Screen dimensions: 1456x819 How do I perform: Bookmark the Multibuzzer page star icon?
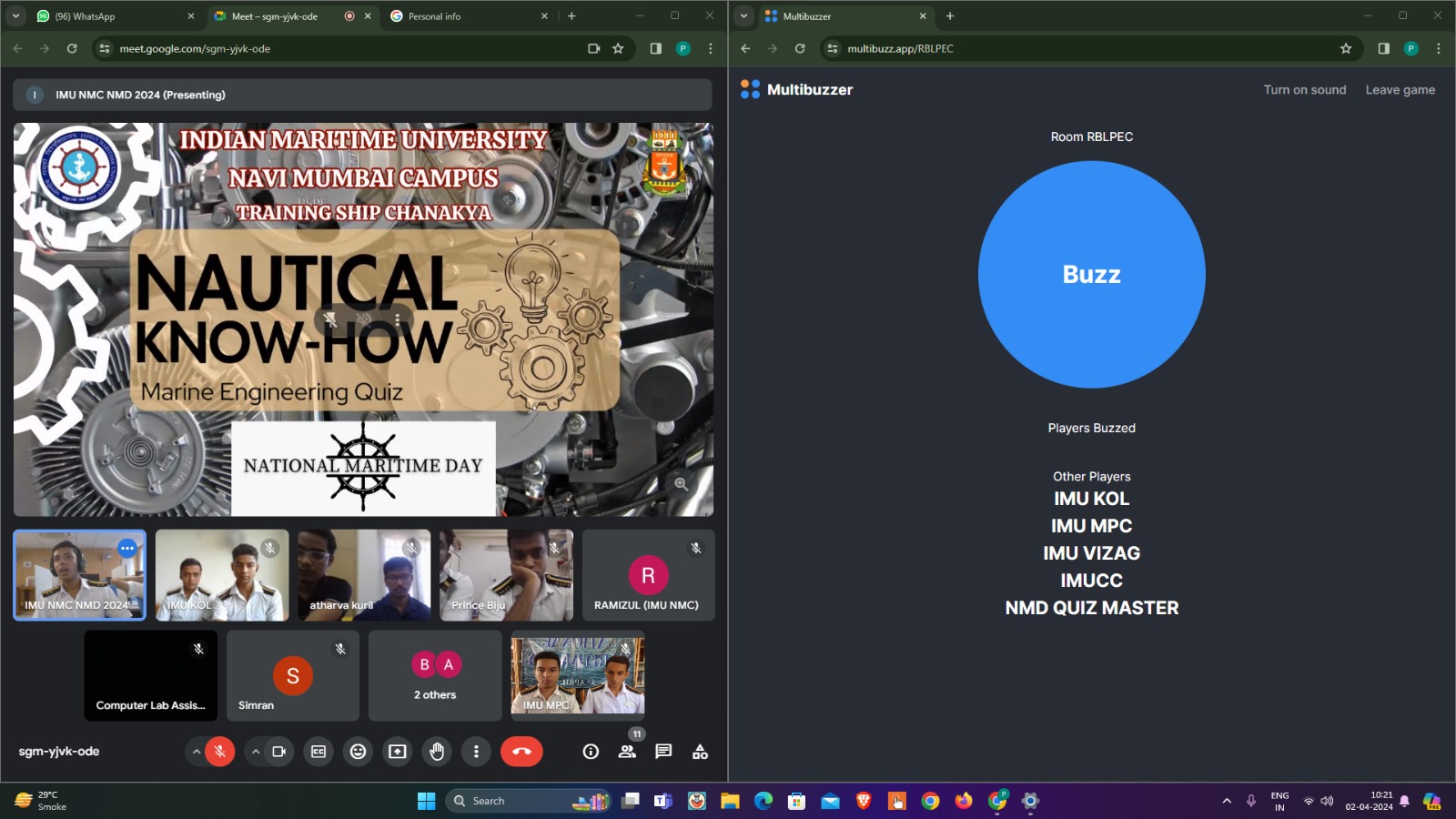(1346, 48)
